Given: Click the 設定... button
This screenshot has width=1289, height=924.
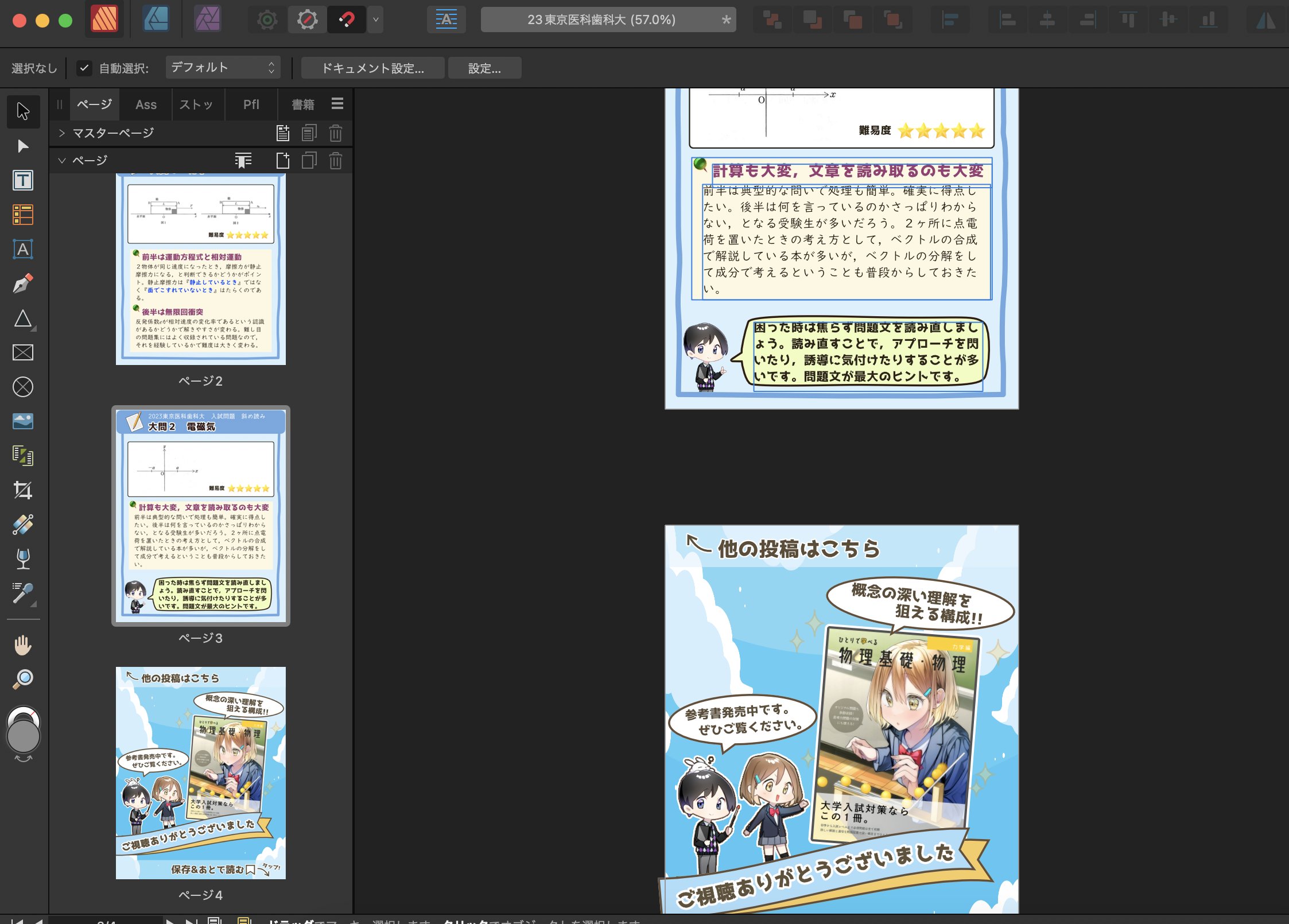Looking at the screenshot, I should 484,68.
